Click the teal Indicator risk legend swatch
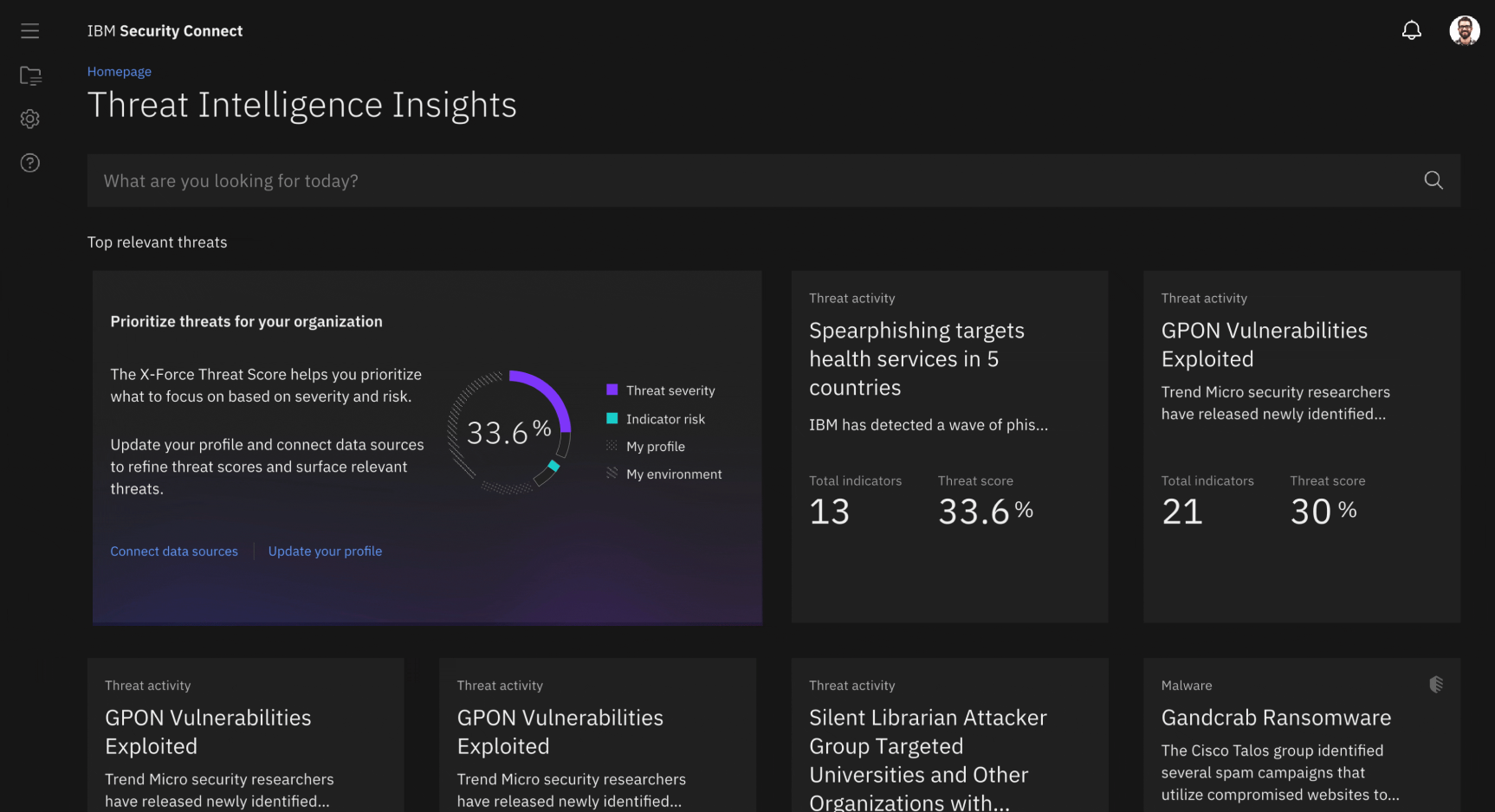The image size is (1495, 812). [x=612, y=419]
